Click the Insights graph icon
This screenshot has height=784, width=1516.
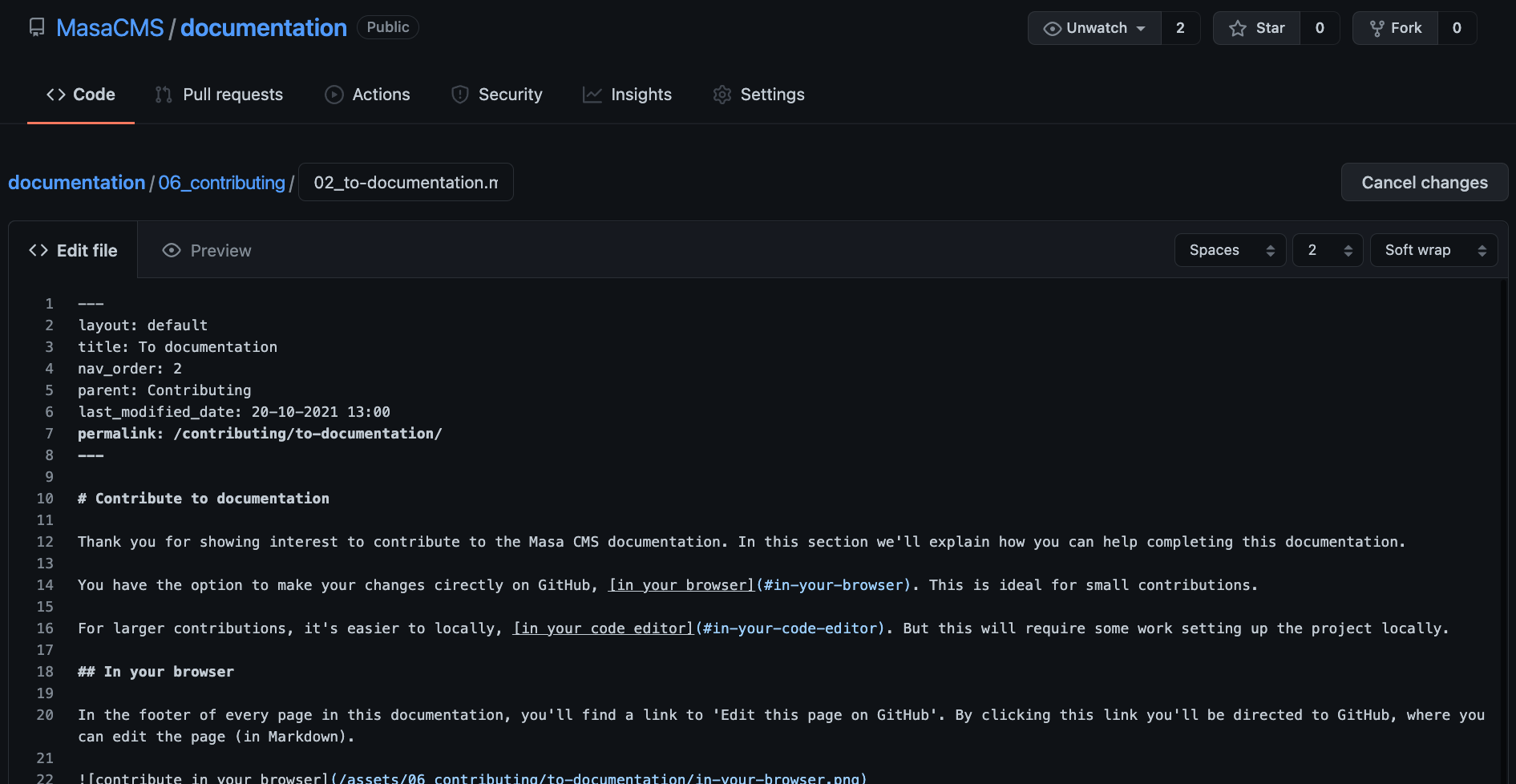(592, 95)
